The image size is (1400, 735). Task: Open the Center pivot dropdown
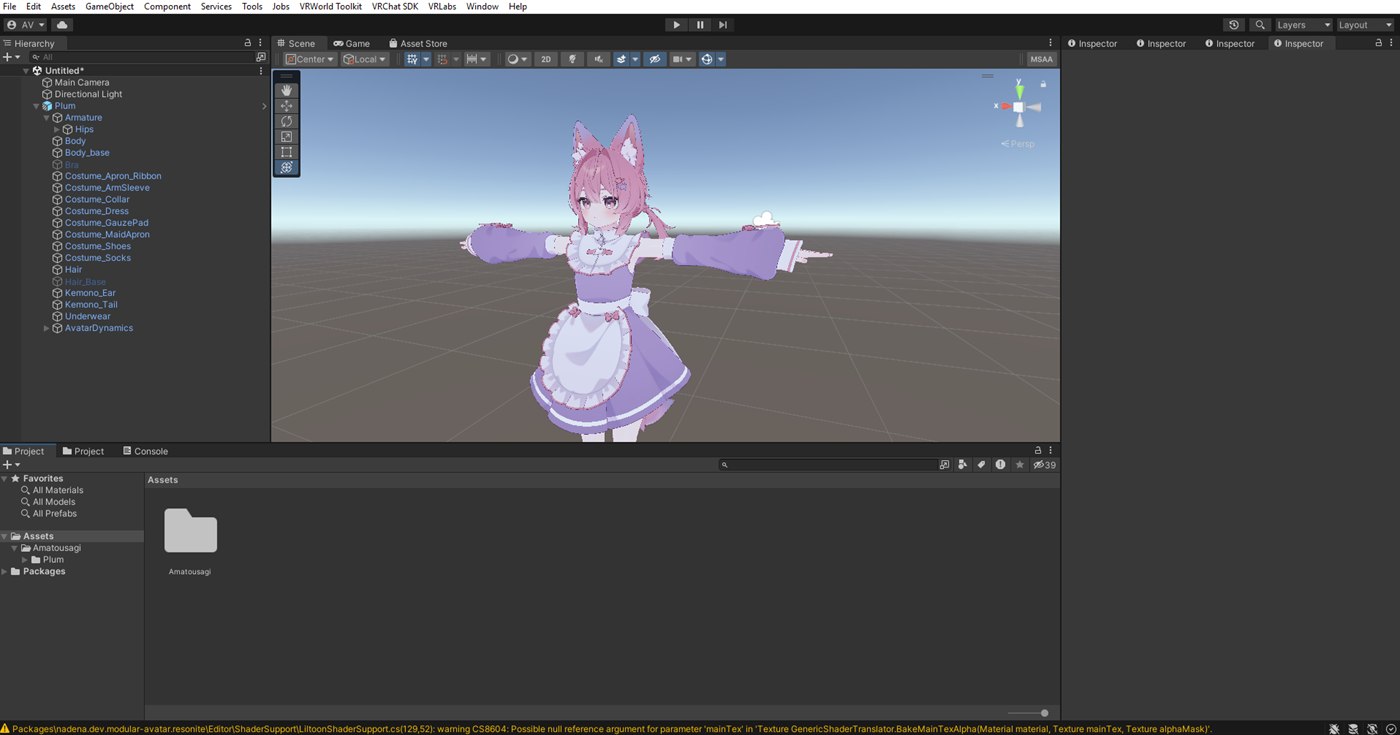pos(311,59)
